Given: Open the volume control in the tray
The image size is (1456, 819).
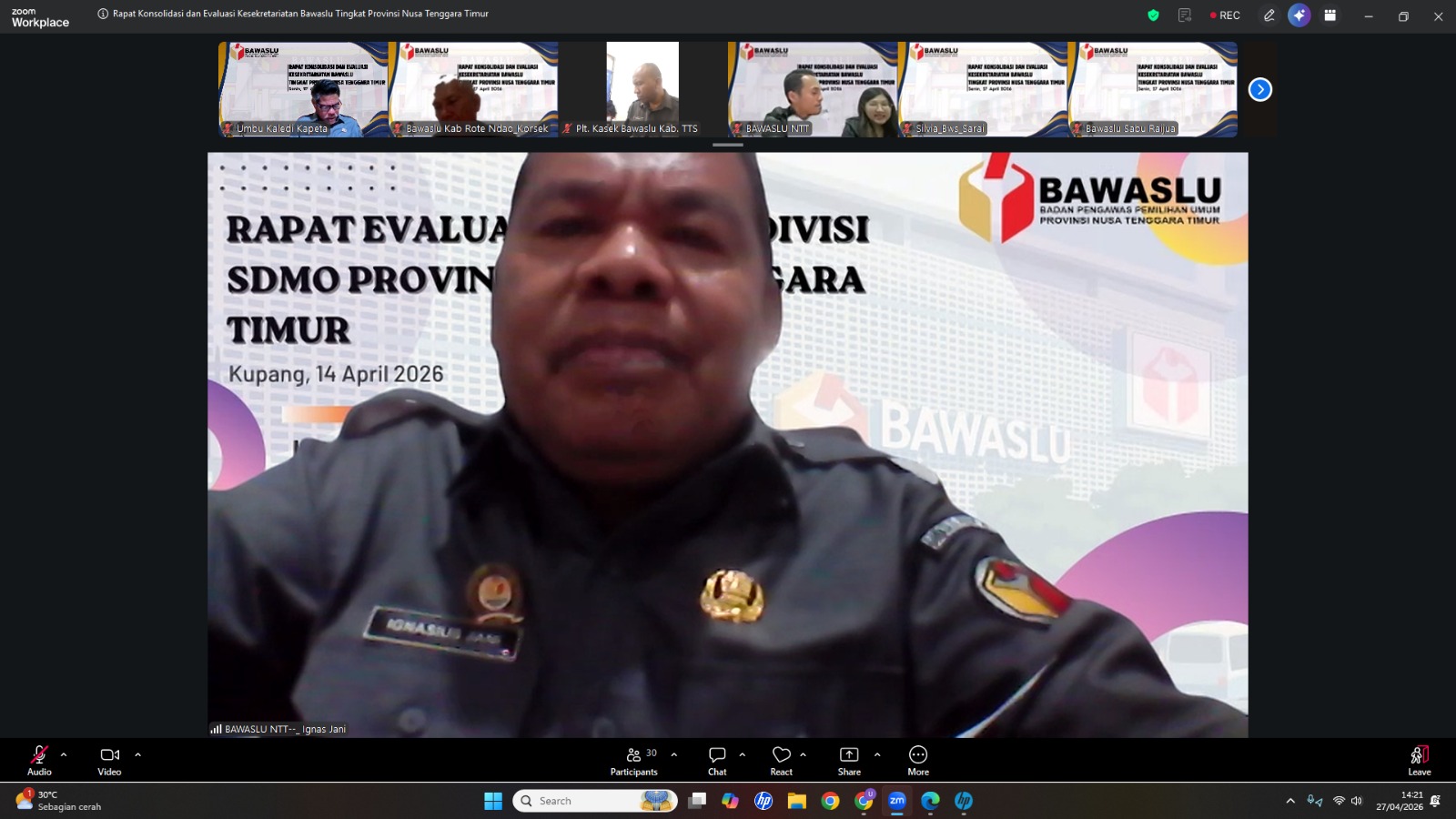Looking at the screenshot, I should (x=1357, y=801).
